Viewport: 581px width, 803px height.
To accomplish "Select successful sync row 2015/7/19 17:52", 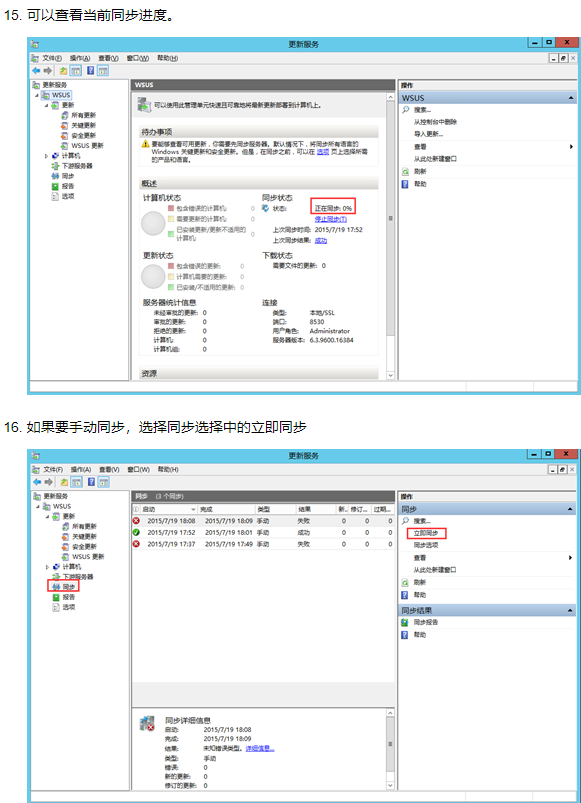I will 263,533.
